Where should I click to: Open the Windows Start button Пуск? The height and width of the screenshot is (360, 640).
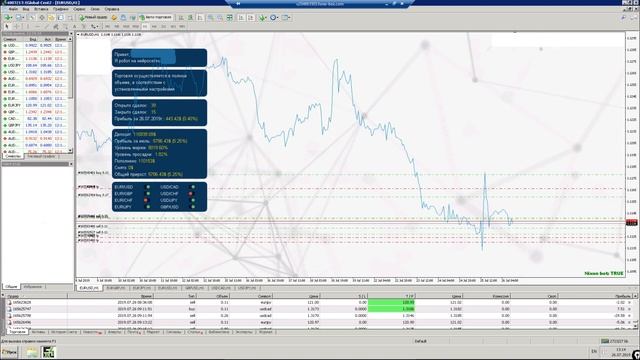point(10,352)
